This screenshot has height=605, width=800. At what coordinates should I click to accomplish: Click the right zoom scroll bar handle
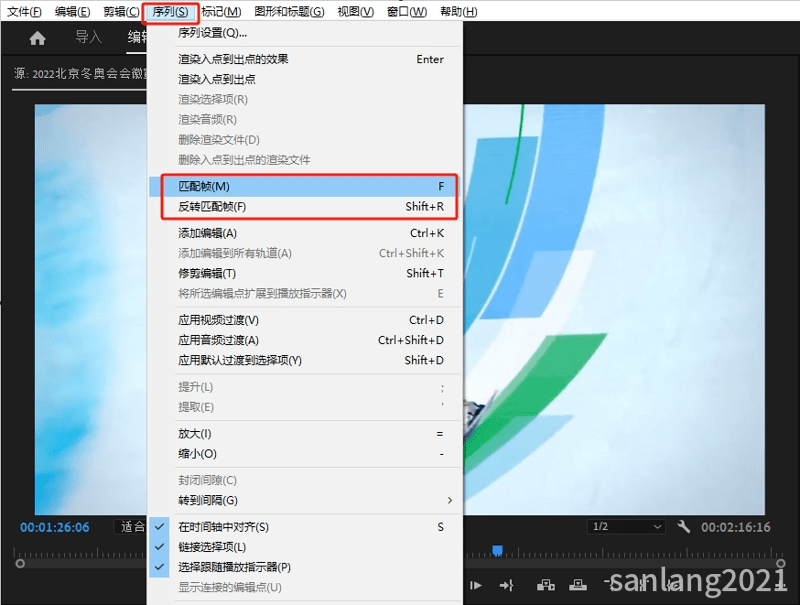pyautogui.click(x=781, y=564)
